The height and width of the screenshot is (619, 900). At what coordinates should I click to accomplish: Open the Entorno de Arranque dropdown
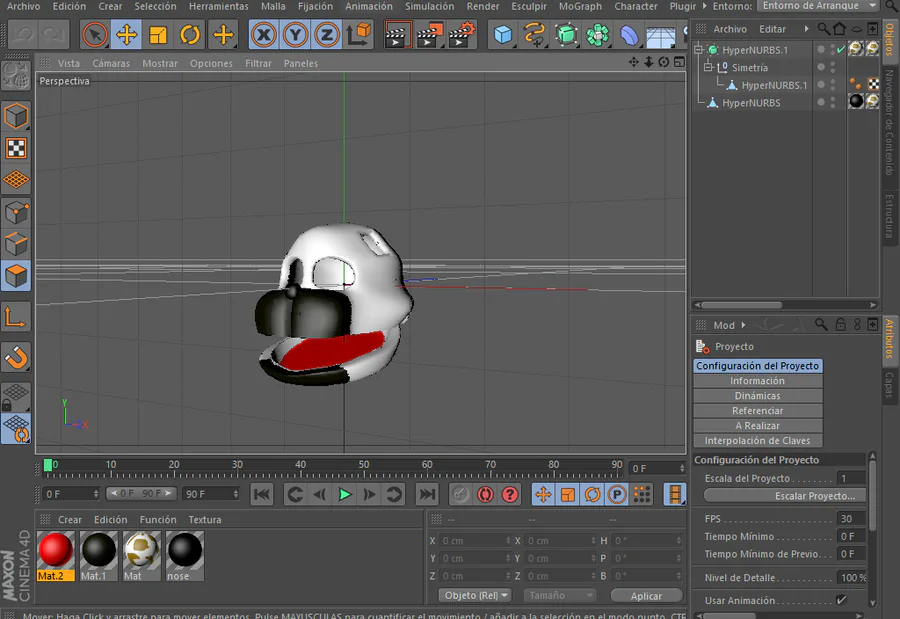pos(816,6)
